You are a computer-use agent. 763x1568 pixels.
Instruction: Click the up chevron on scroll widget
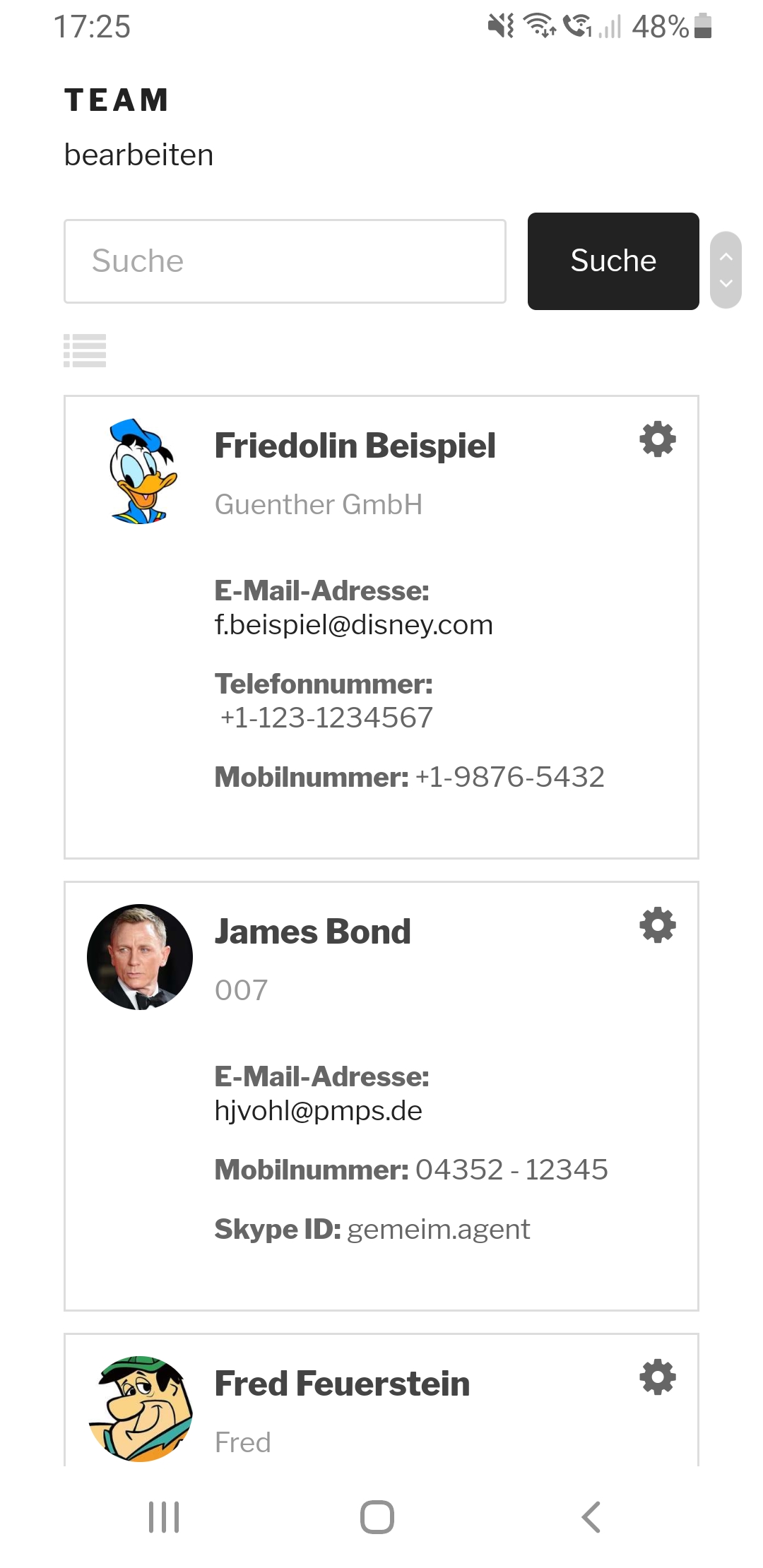[x=726, y=257]
